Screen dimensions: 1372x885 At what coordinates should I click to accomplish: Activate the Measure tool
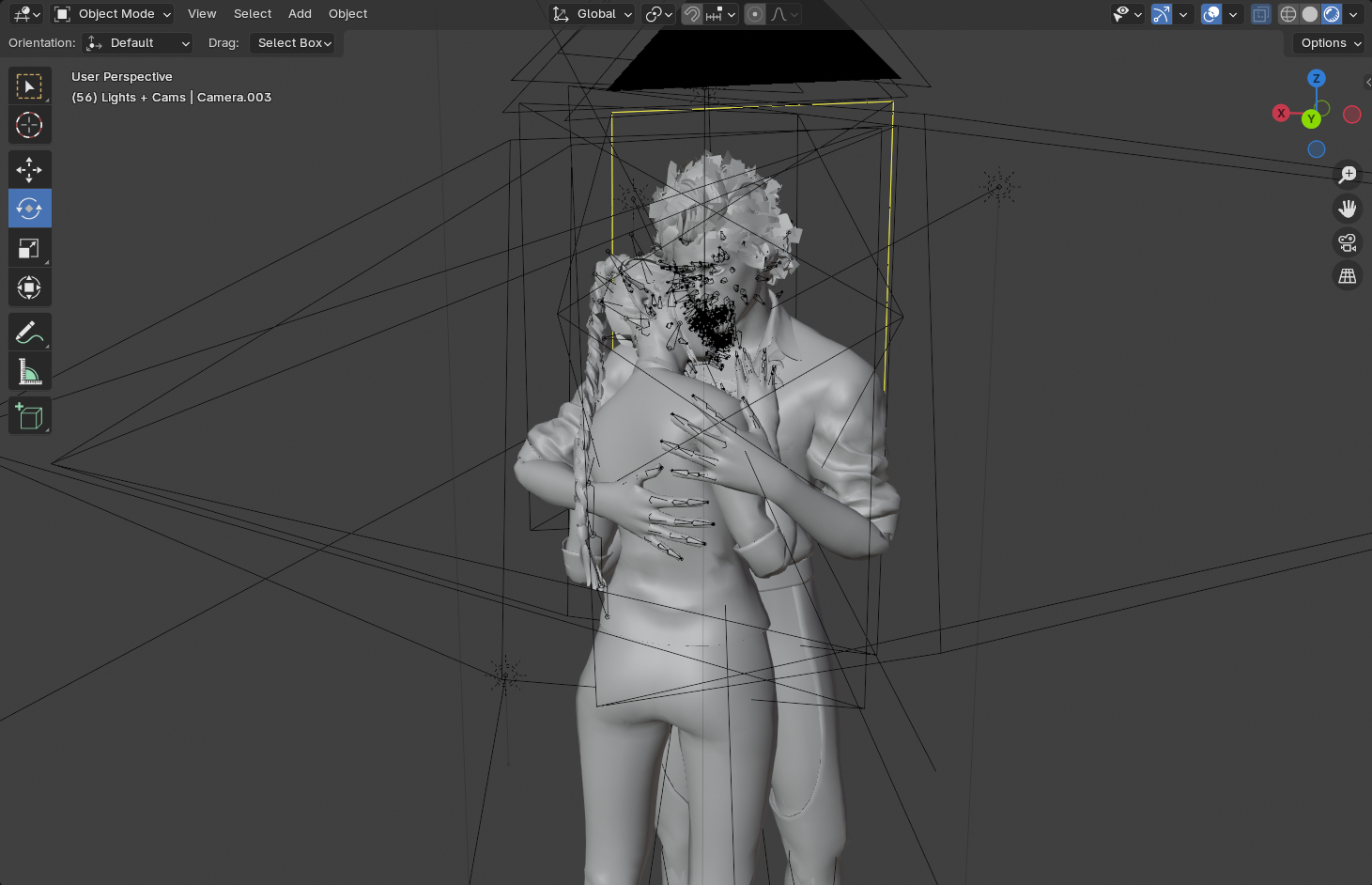coord(29,372)
